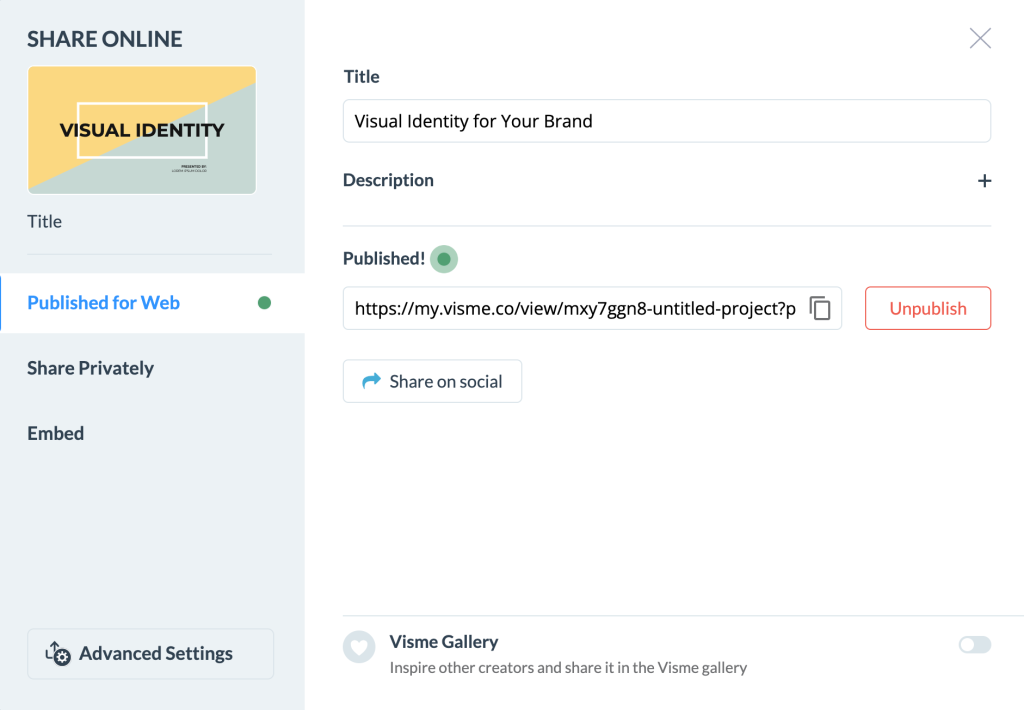This screenshot has width=1024, height=710.
Task: Click the heart icon beside Visme Gallery
Action: click(x=359, y=647)
